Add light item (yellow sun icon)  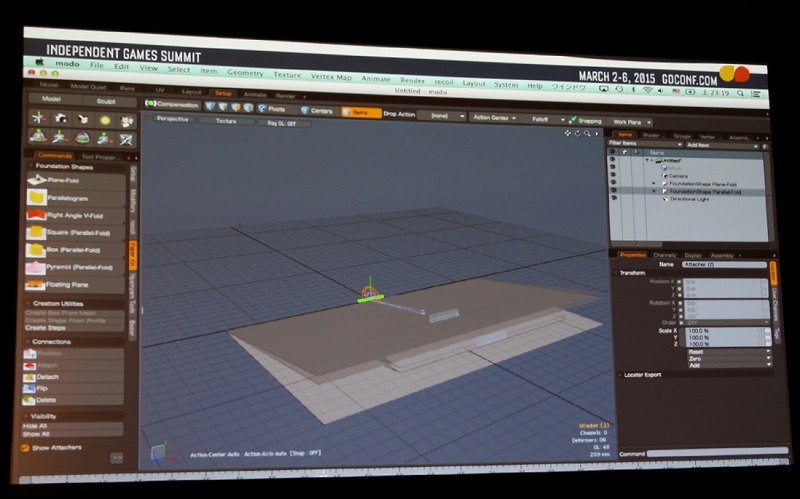click(105, 120)
